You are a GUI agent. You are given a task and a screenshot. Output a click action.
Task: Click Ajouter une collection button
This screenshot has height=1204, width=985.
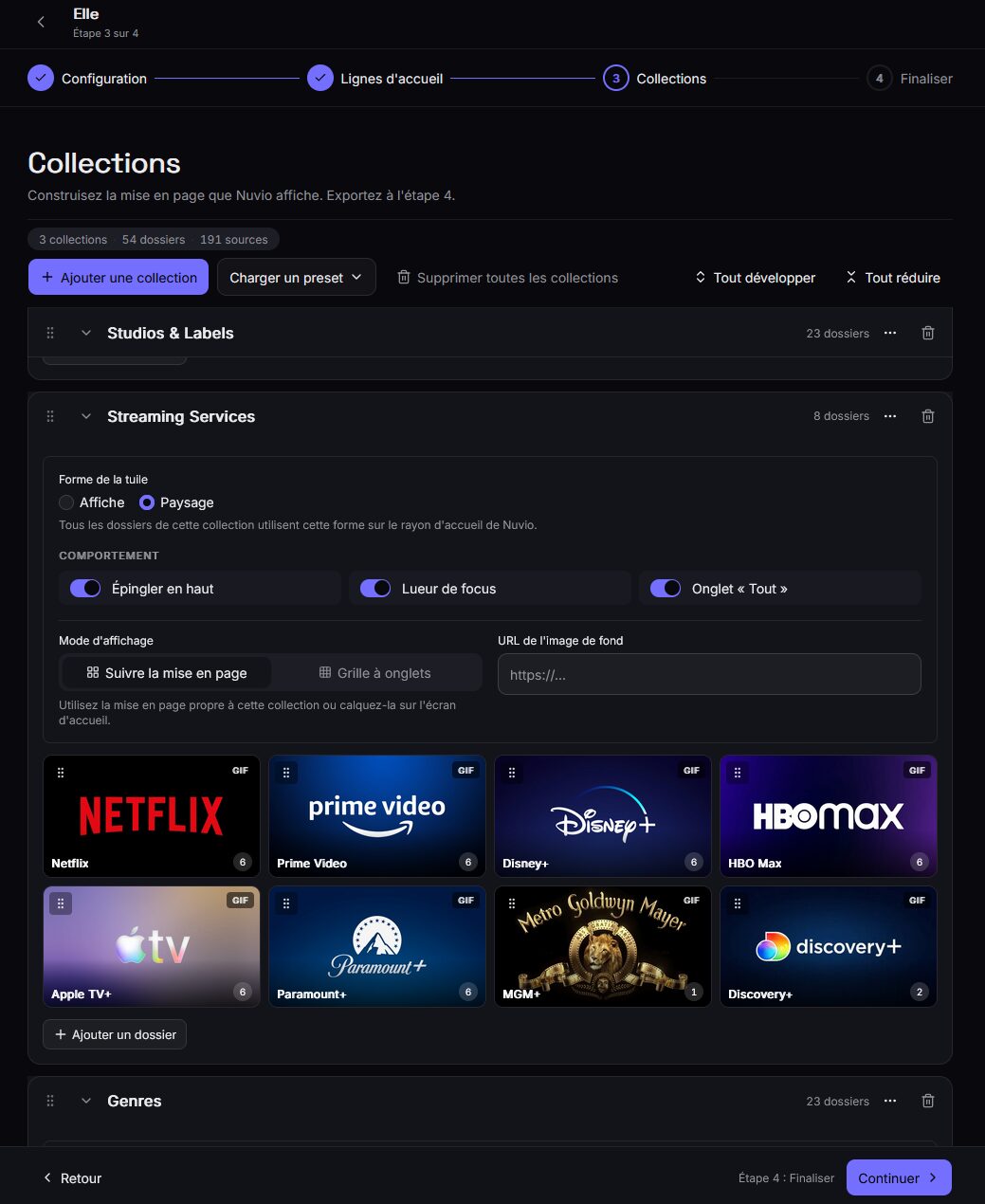[119, 277]
